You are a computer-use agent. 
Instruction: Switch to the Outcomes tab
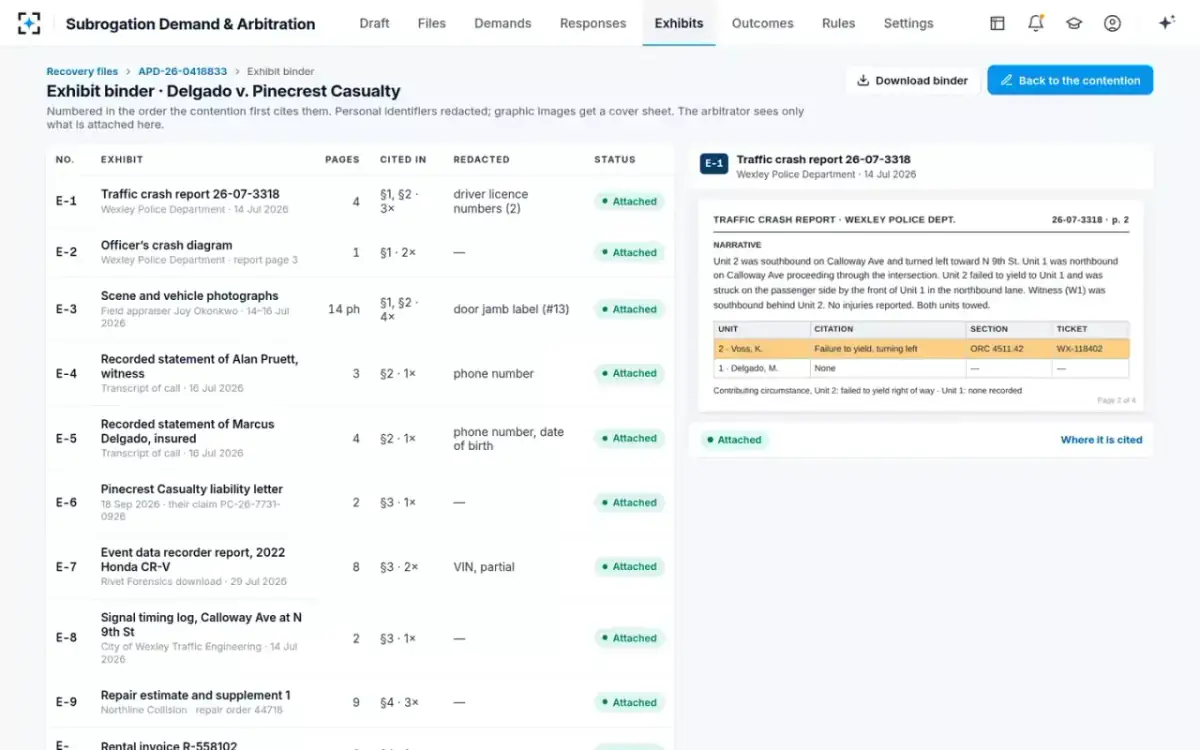pos(762,23)
